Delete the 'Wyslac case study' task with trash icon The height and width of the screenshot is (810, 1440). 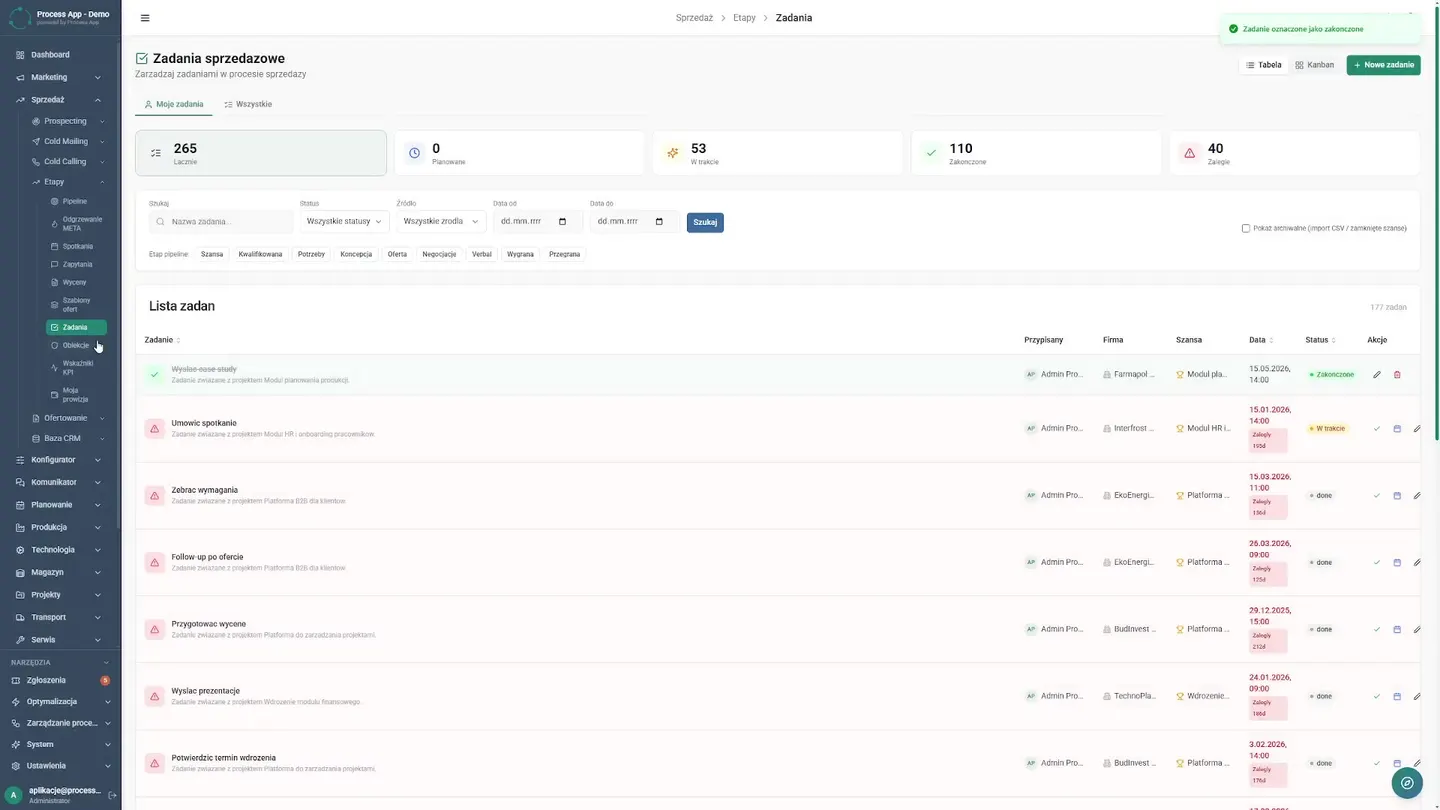tap(1397, 375)
